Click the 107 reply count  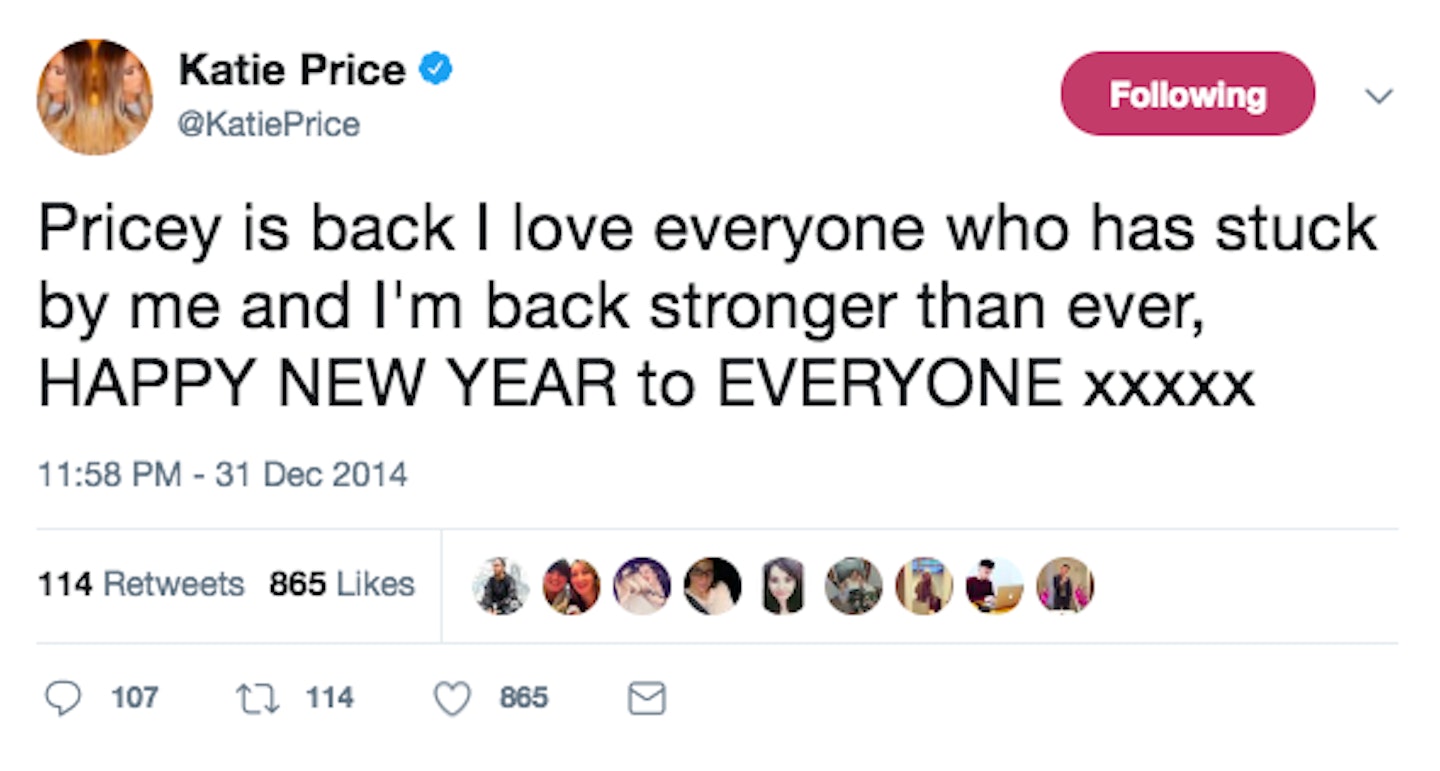(x=135, y=697)
